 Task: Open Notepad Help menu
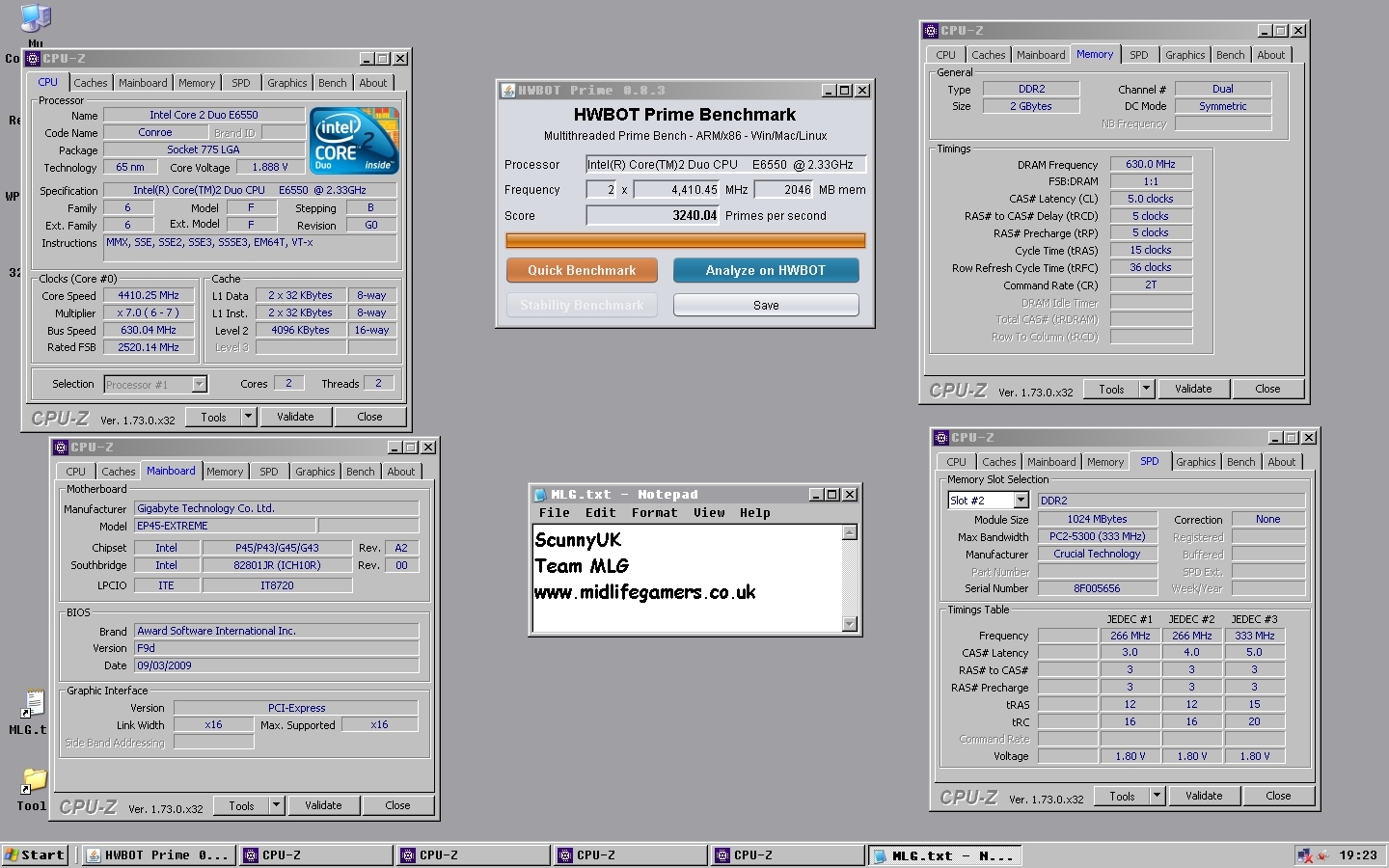(755, 513)
